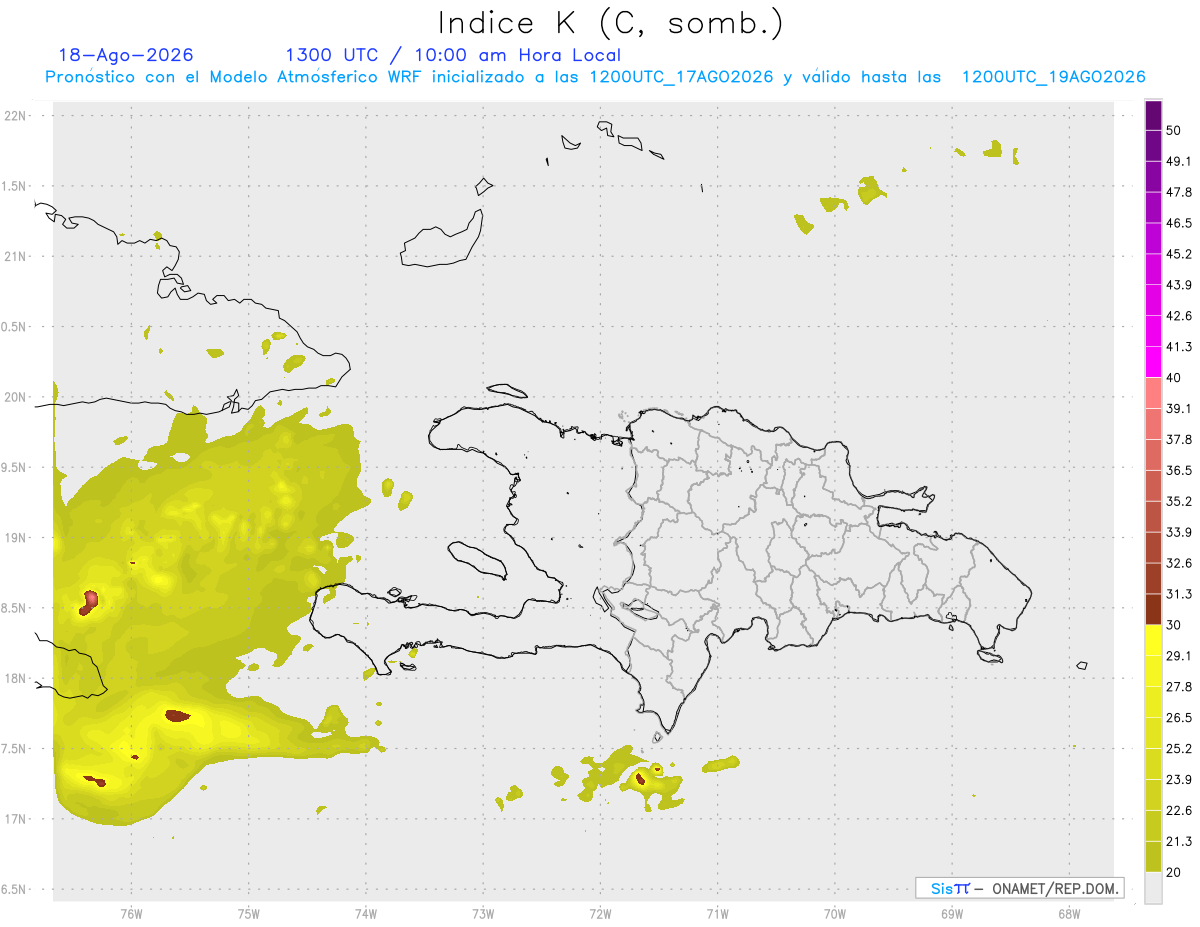Click the longitude axis label "70W"
This screenshot has width=1200, height=927.
(x=835, y=914)
